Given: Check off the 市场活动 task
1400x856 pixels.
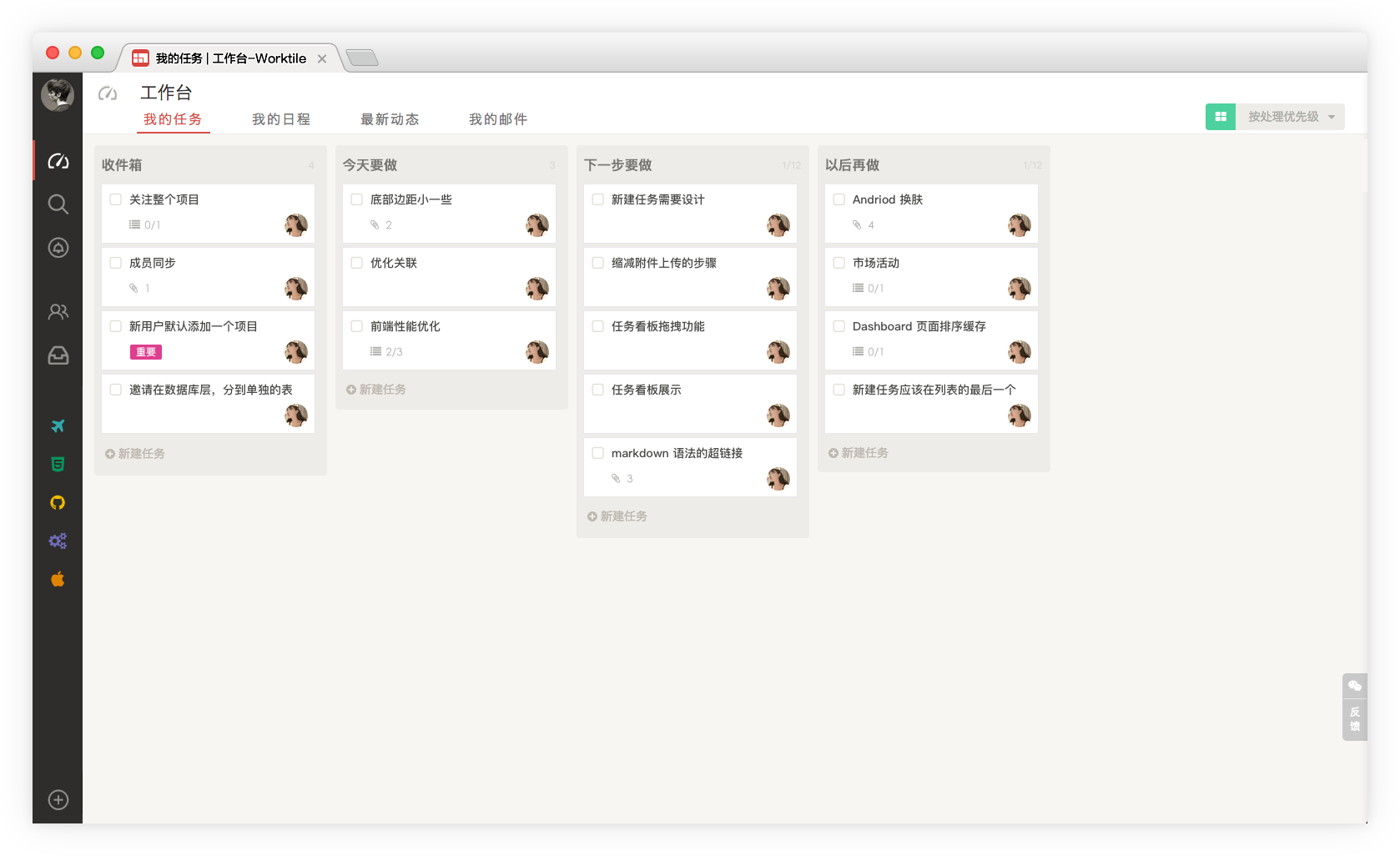Looking at the screenshot, I should (839, 263).
